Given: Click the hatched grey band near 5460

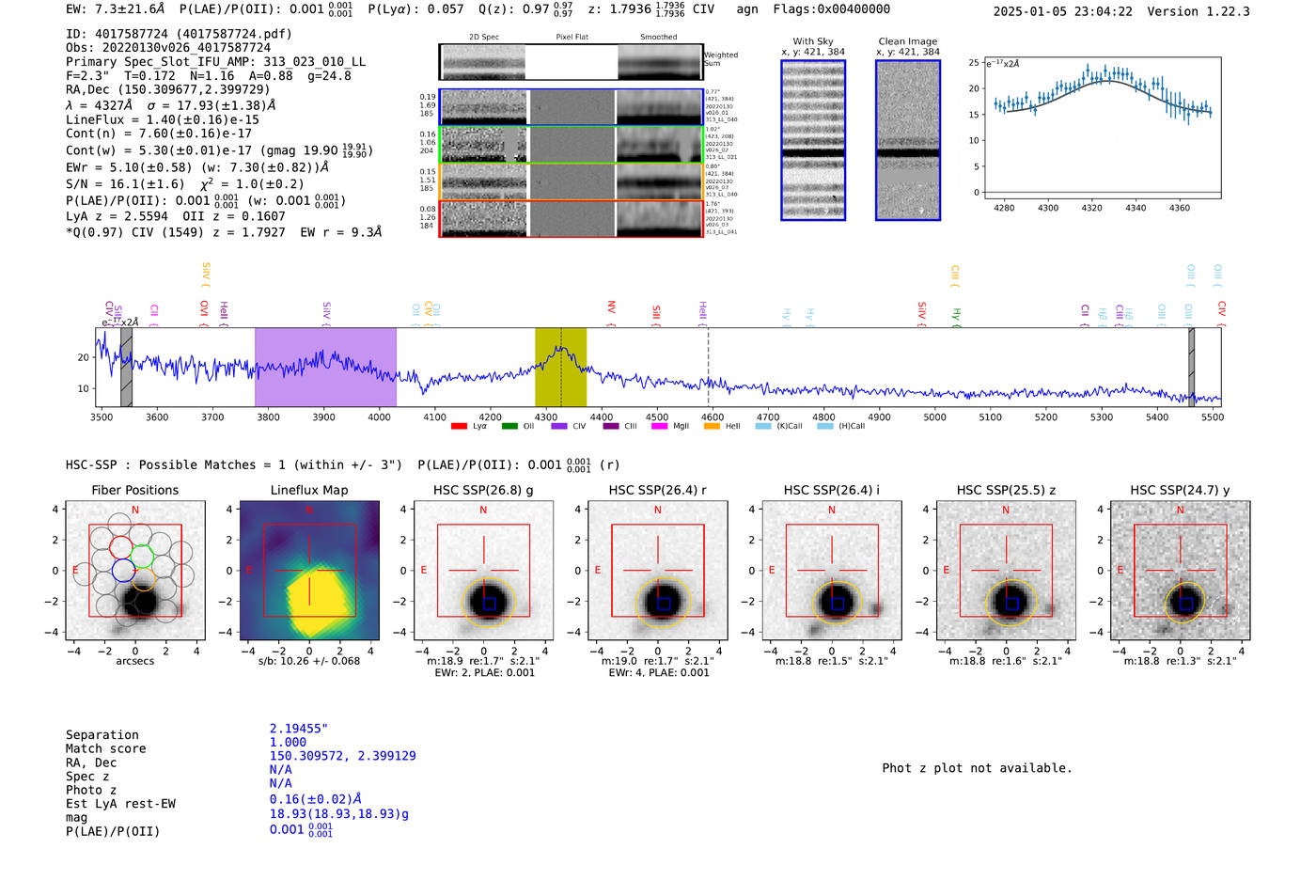Looking at the screenshot, I should (x=1191, y=367).
